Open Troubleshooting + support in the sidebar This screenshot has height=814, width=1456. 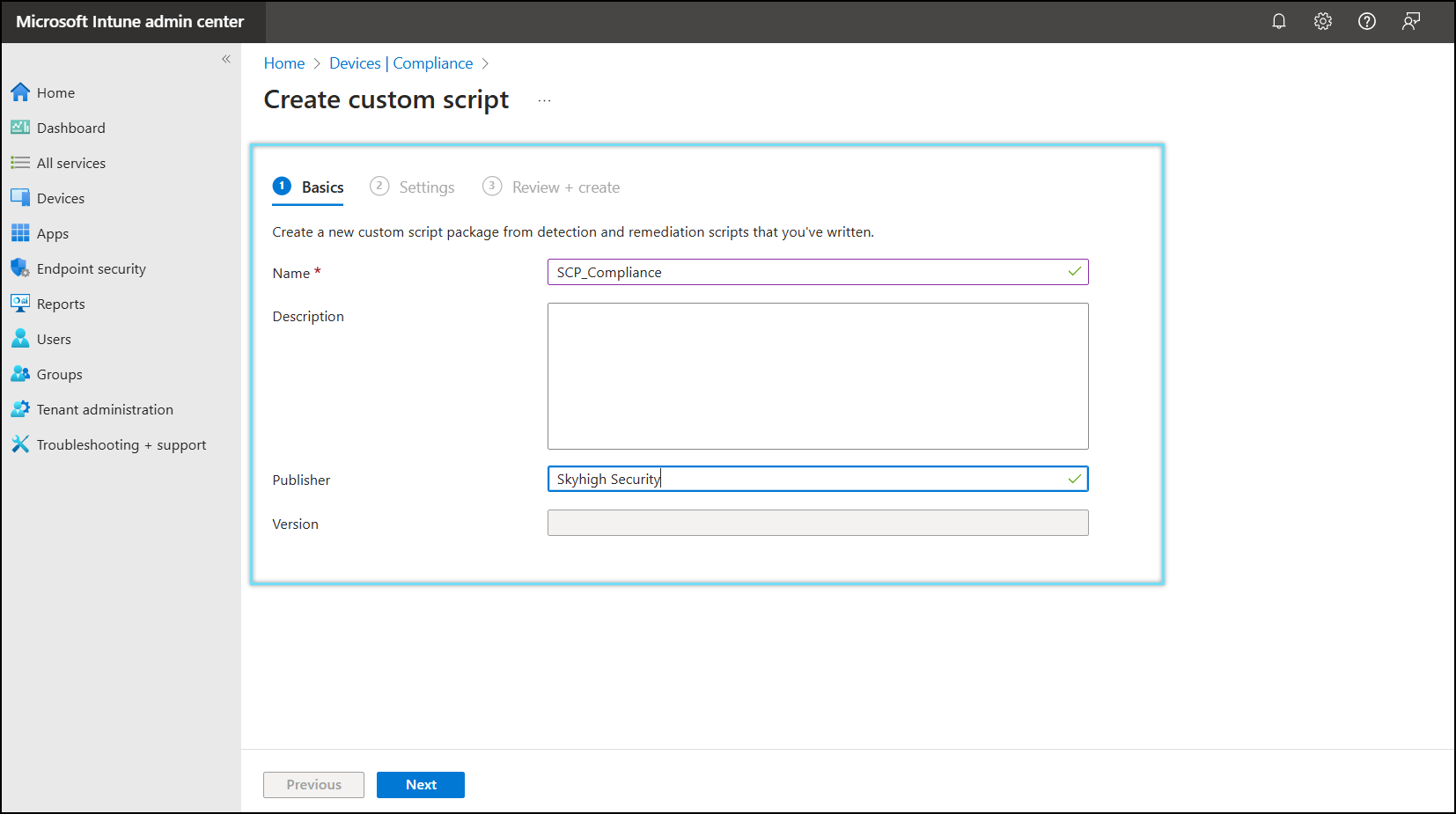[121, 444]
